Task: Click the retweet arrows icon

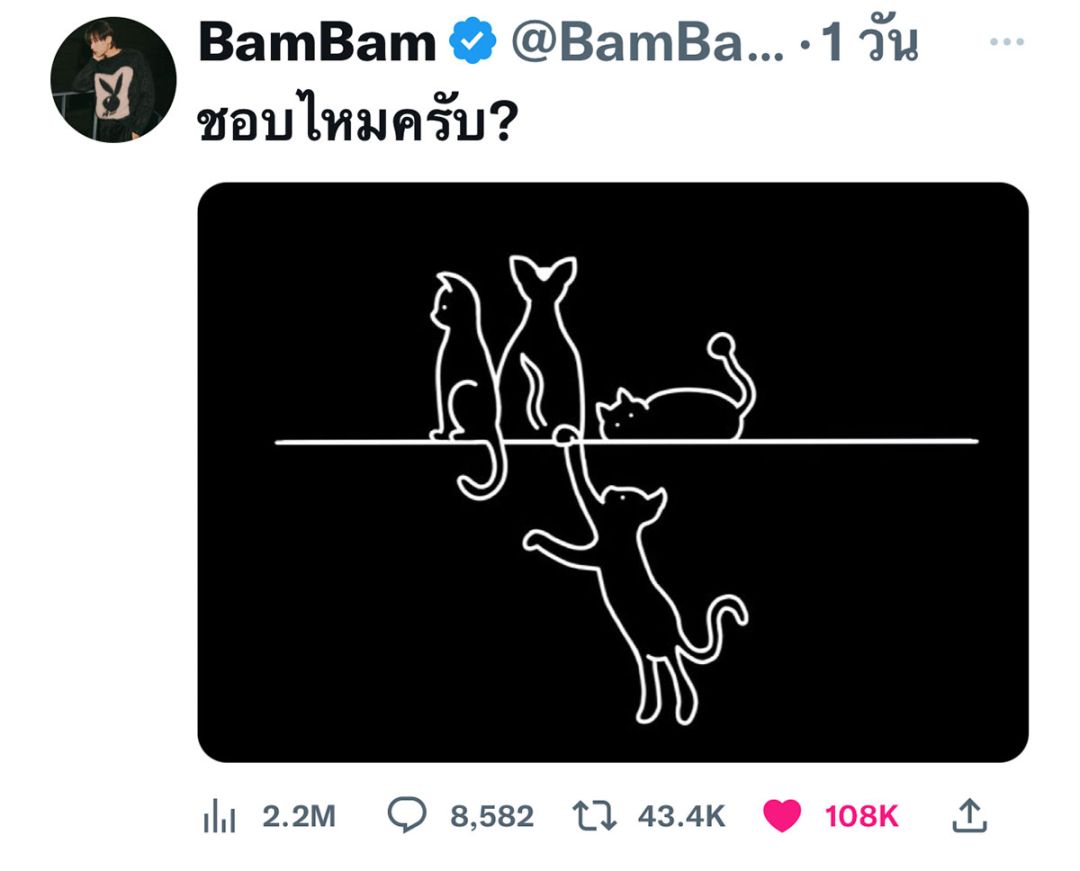Action: point(597,817)
